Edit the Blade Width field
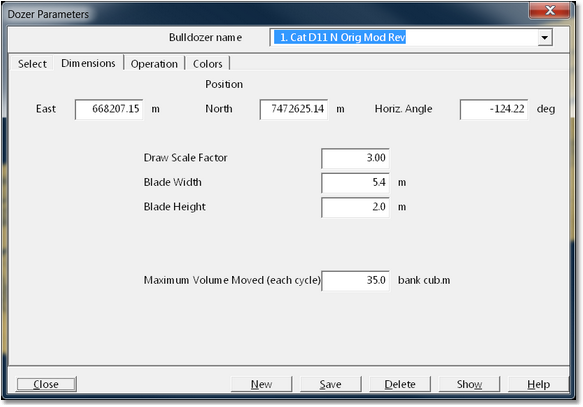This screenshot has height=407, width=583. click(355, 182)
